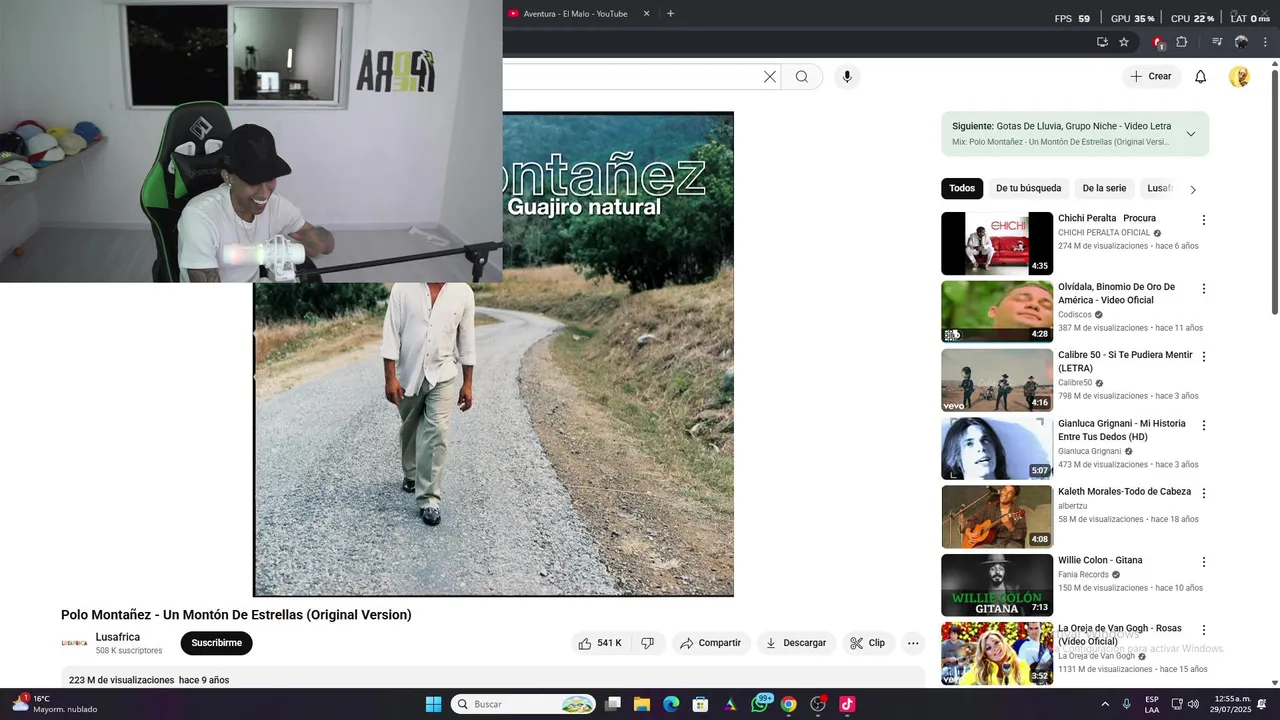Open options for La Oreja de Van Gogh Rosas

(x=1204, y=630)
